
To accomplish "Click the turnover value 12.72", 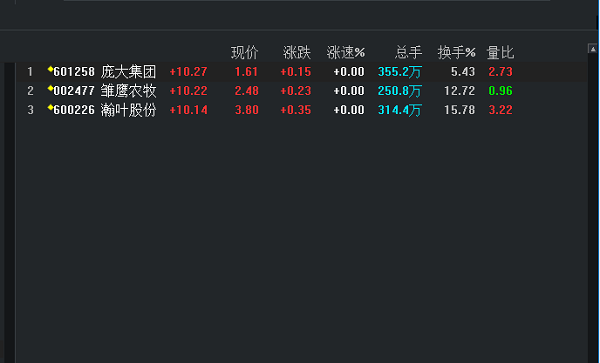I will coord(460,91).
